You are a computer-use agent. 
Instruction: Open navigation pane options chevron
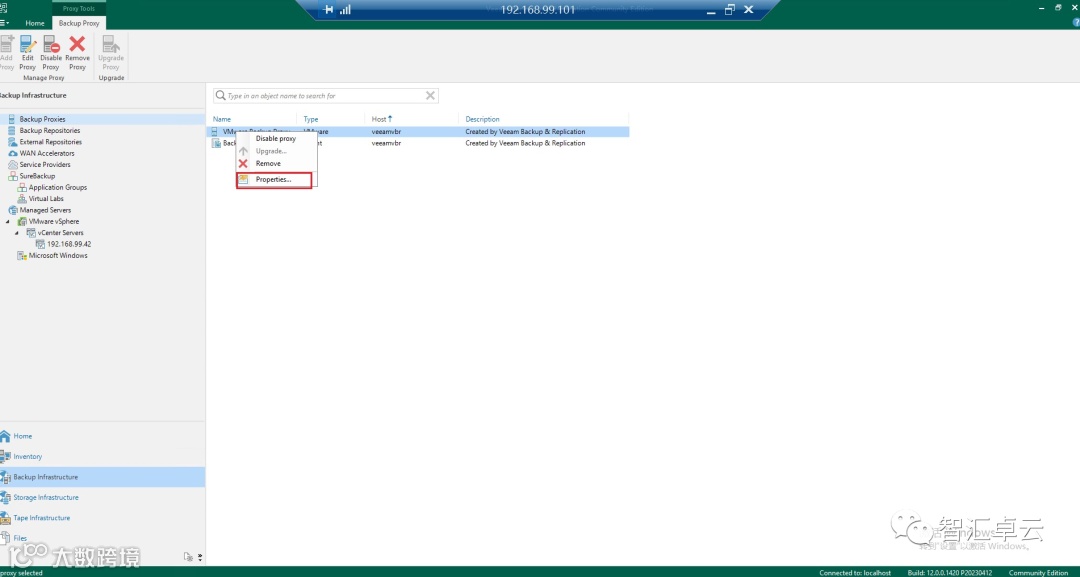(x=200, y=557)
